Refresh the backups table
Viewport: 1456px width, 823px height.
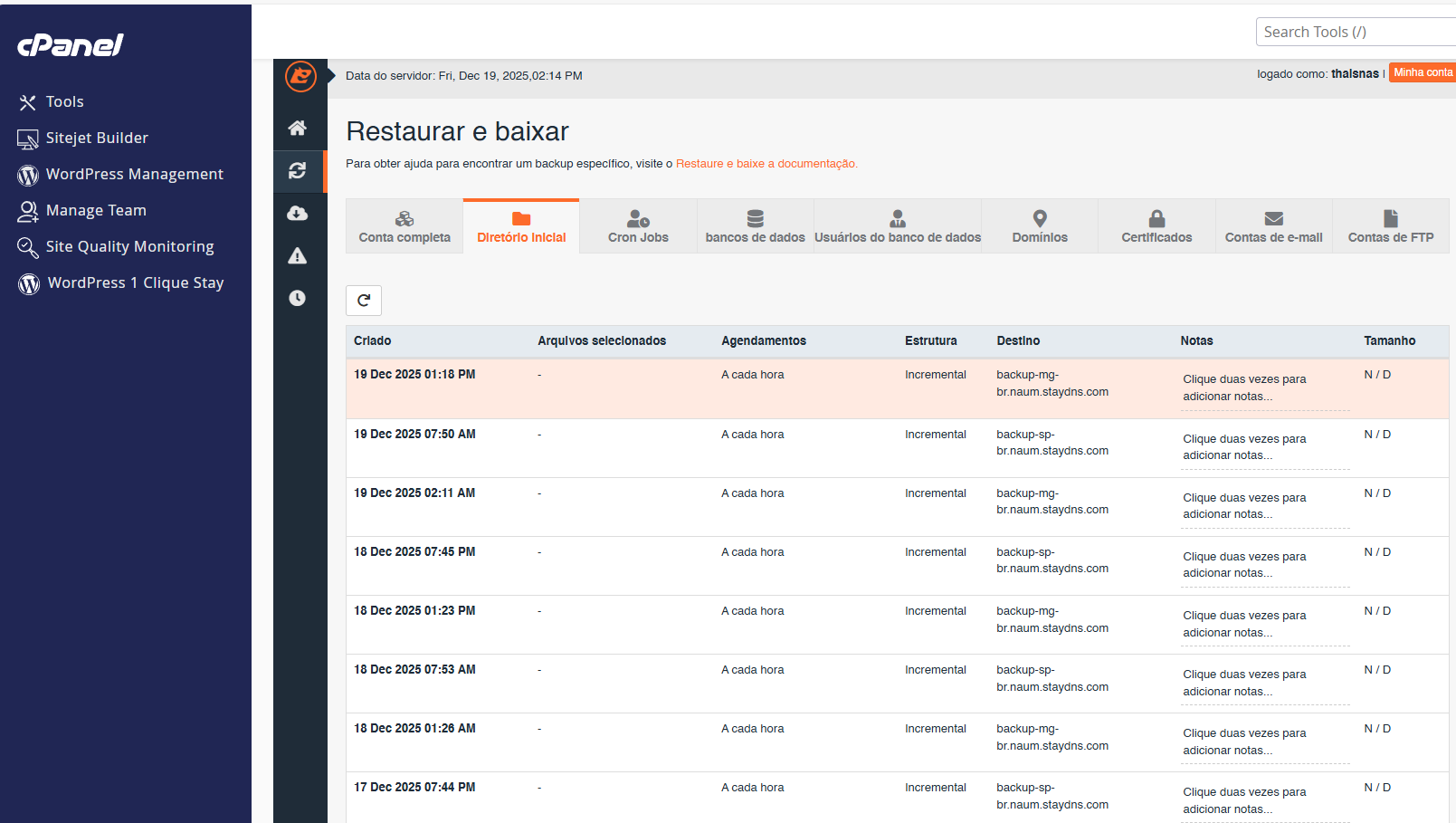click(364, 300)
